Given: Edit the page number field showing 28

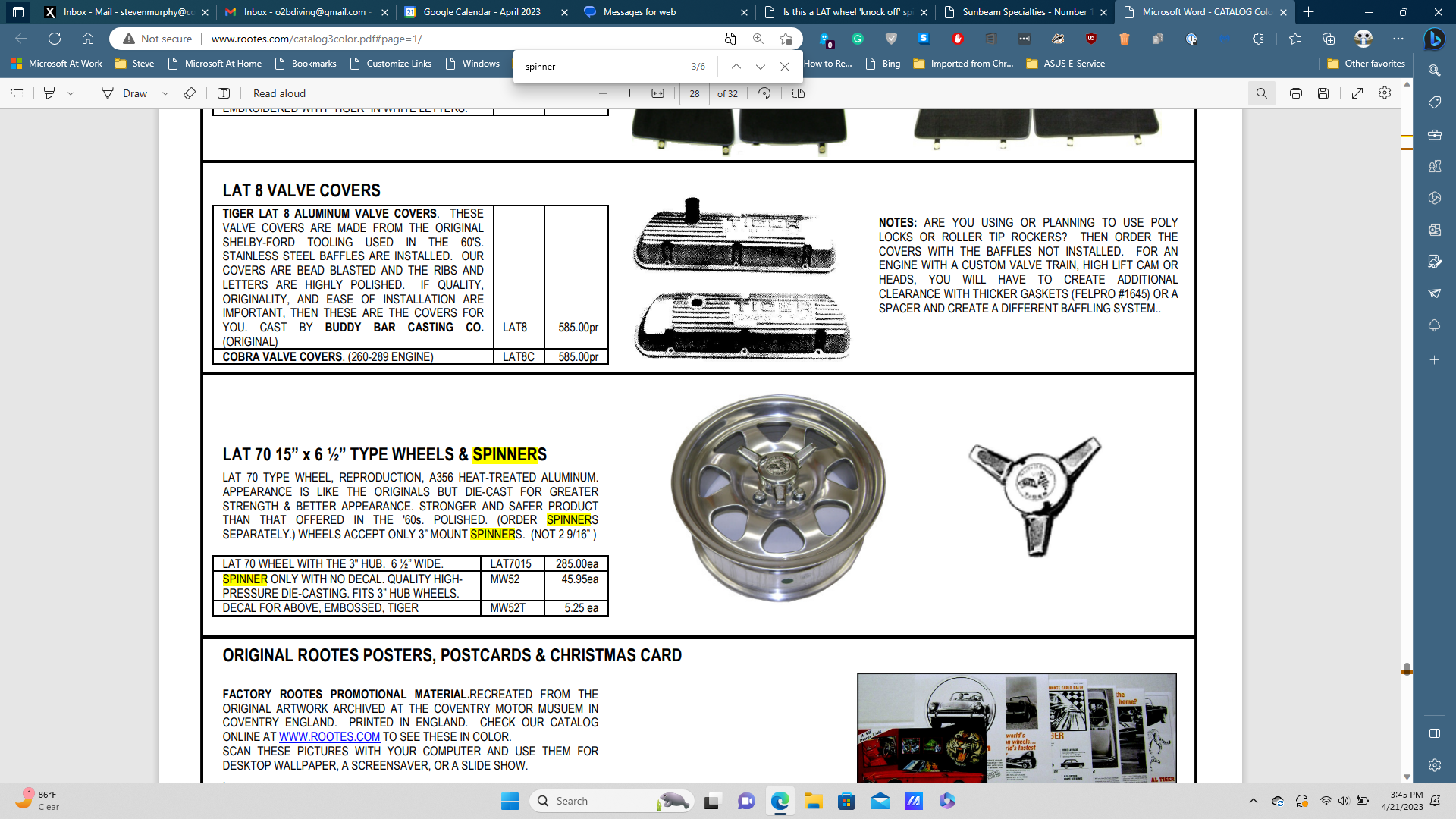Looking at the screenshot, I should tap(695, 93).
